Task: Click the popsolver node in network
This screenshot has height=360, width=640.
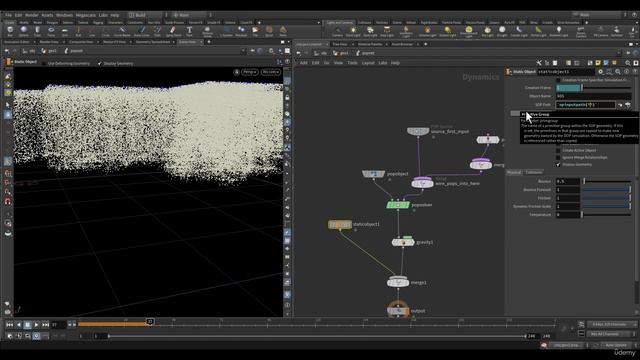Action: coord(398,204)
